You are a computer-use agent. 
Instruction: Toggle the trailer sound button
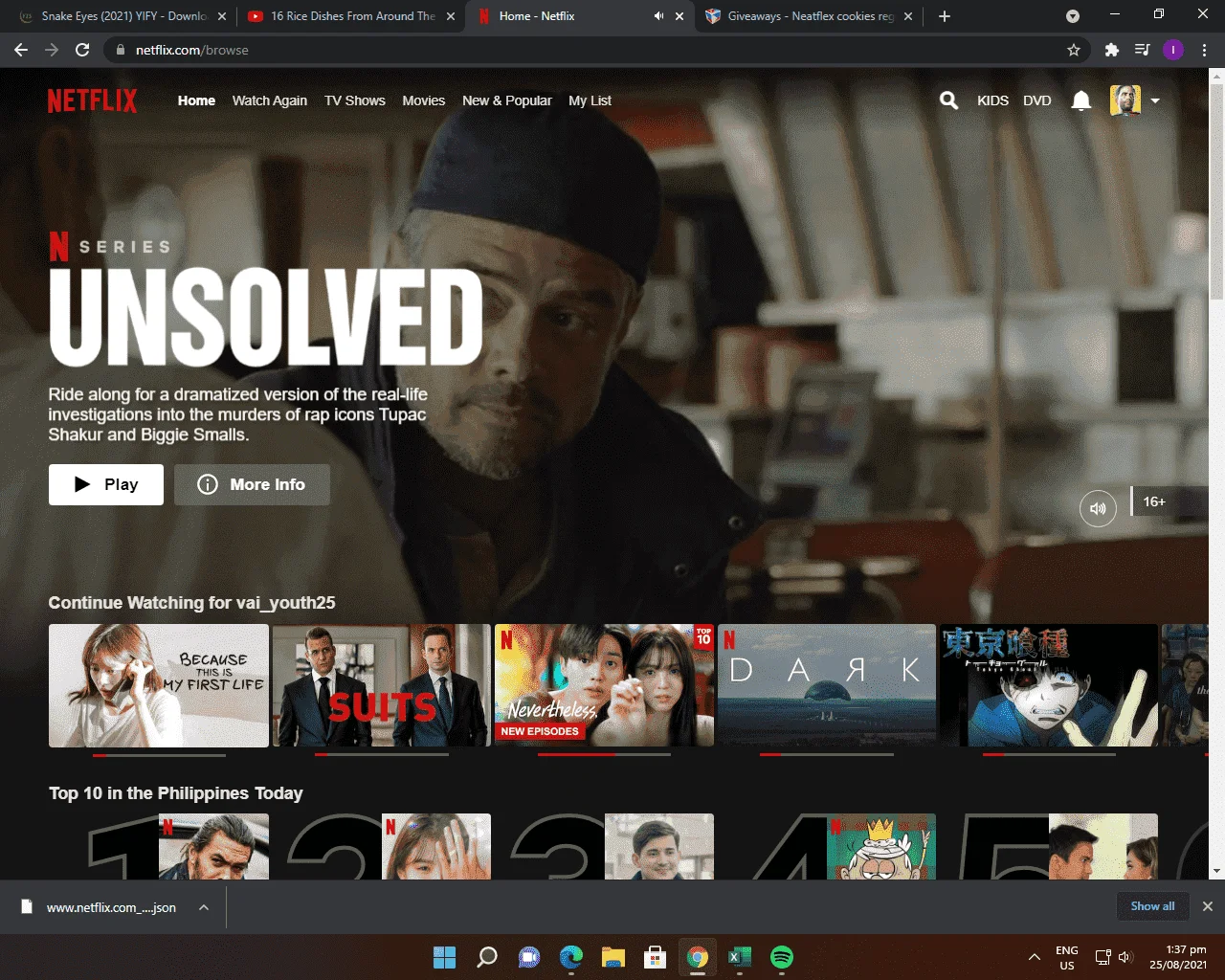1098,508
